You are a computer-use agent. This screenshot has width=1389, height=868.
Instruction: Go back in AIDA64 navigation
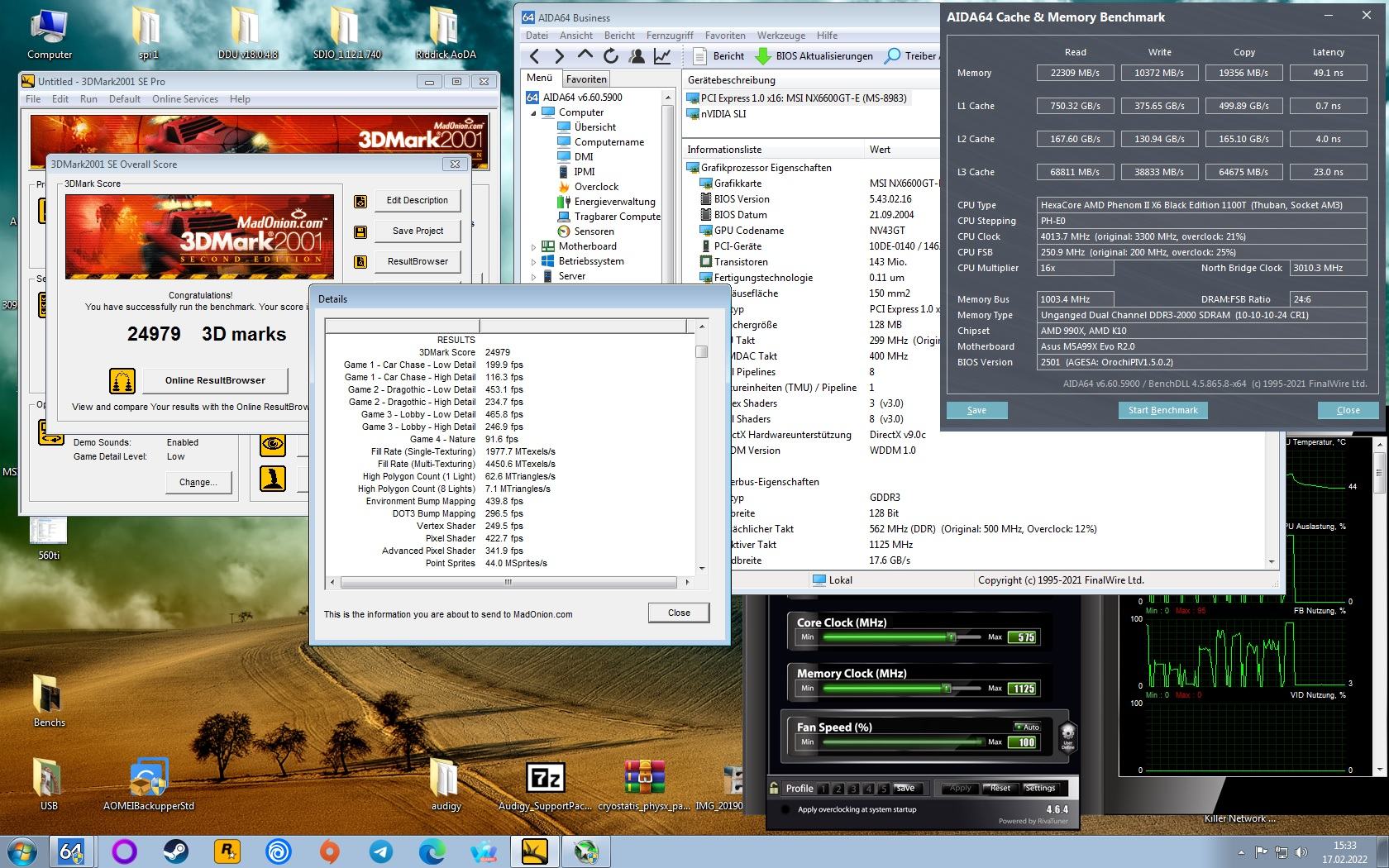click(534, 56)
